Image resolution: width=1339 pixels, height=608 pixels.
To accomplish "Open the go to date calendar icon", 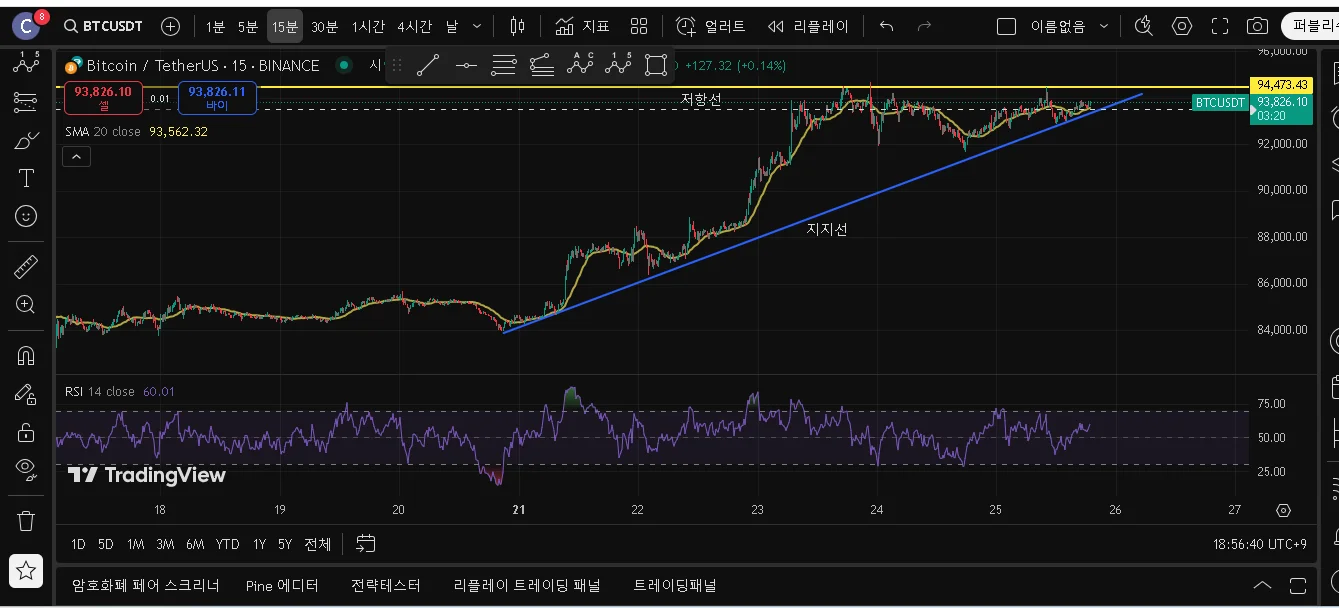I will pyautogui.click(x=366, y=544).
